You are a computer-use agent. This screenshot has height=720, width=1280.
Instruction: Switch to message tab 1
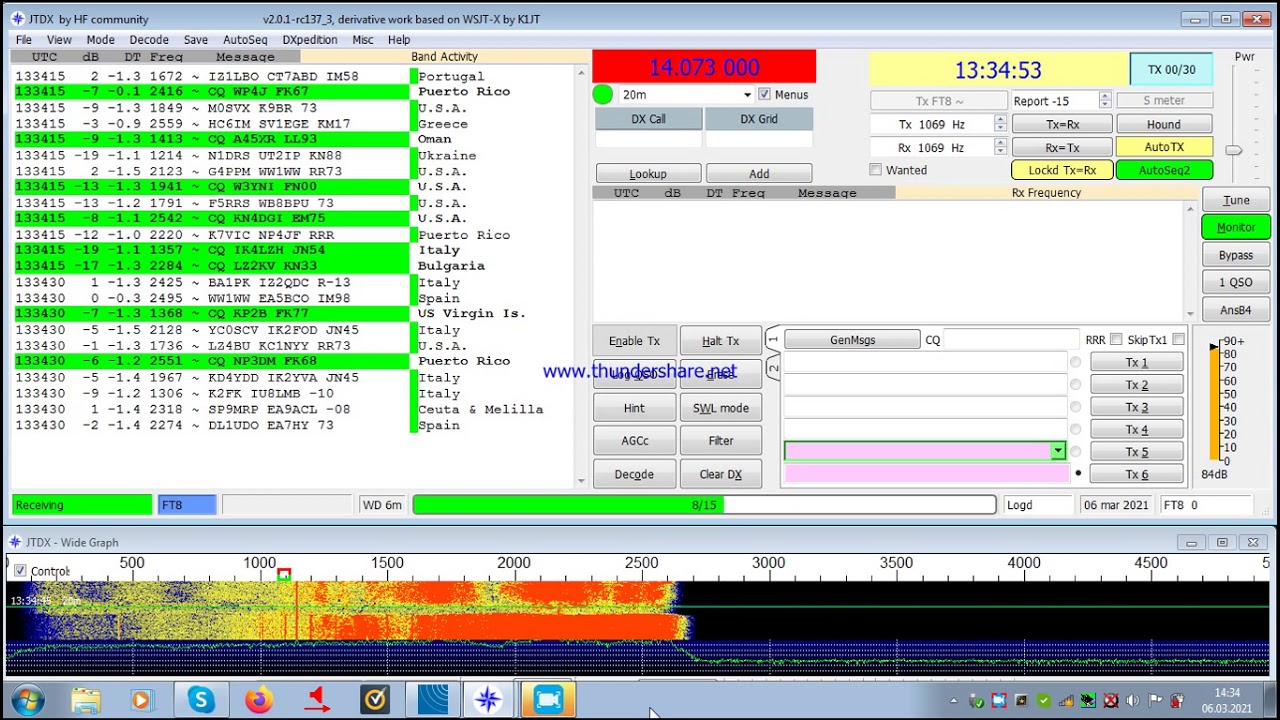tap(772, 340)
